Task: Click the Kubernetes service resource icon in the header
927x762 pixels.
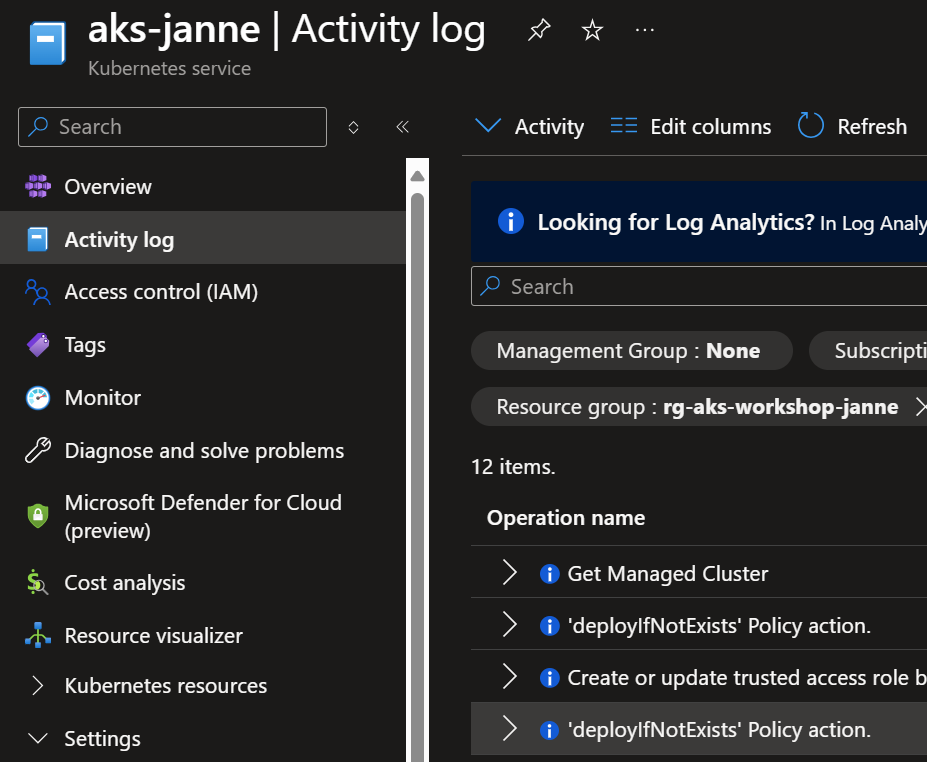Action: pyautogui.click(x=47, y=43)
